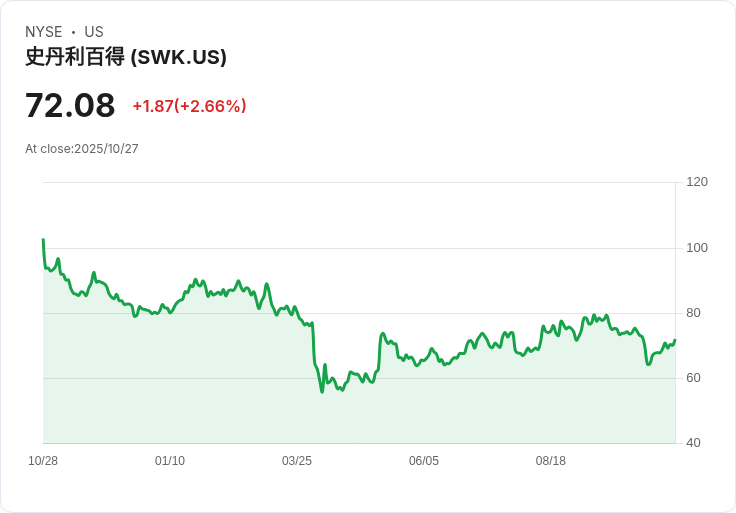Click the 03/25 date axis label
The image size is (736, 513).
pos(297,461)
